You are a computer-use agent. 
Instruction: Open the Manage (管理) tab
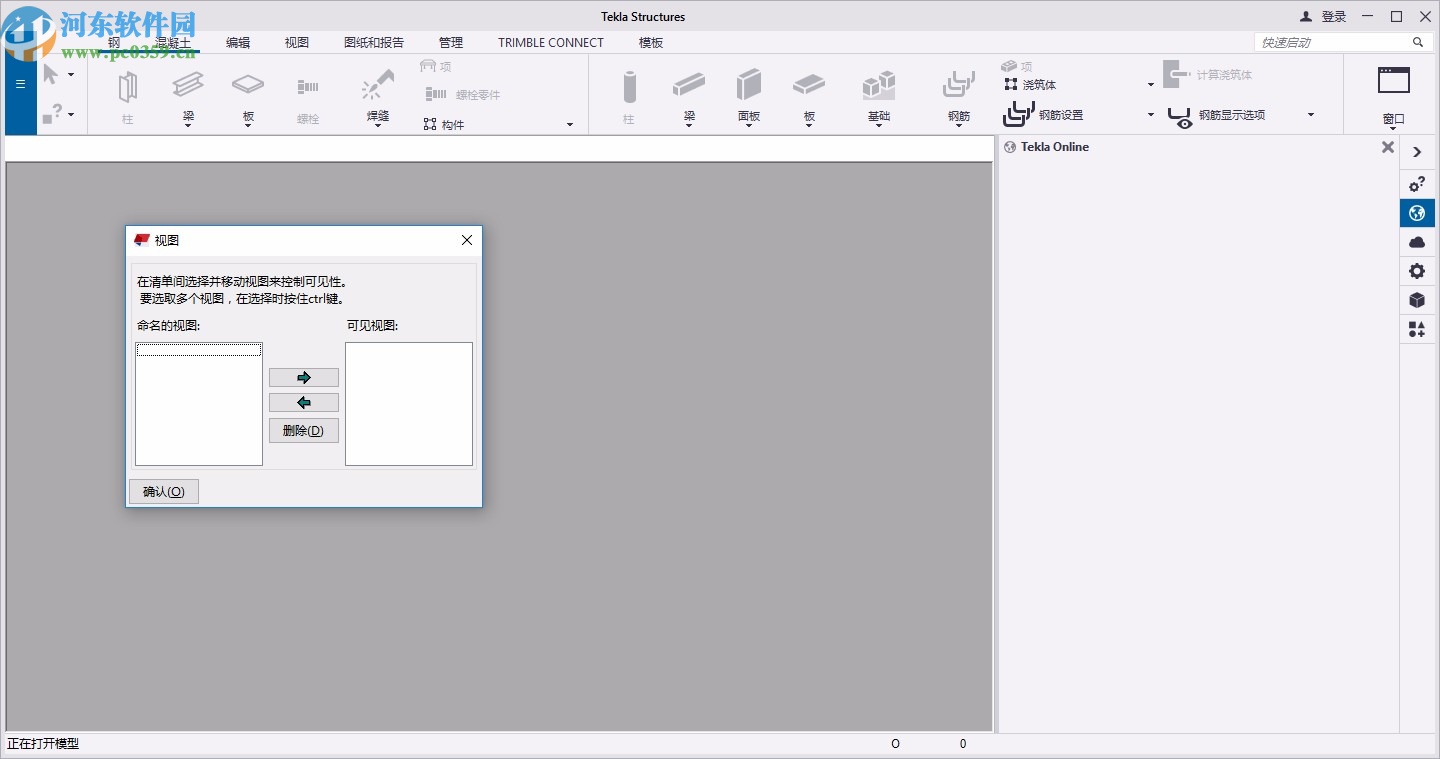point(451,42)
